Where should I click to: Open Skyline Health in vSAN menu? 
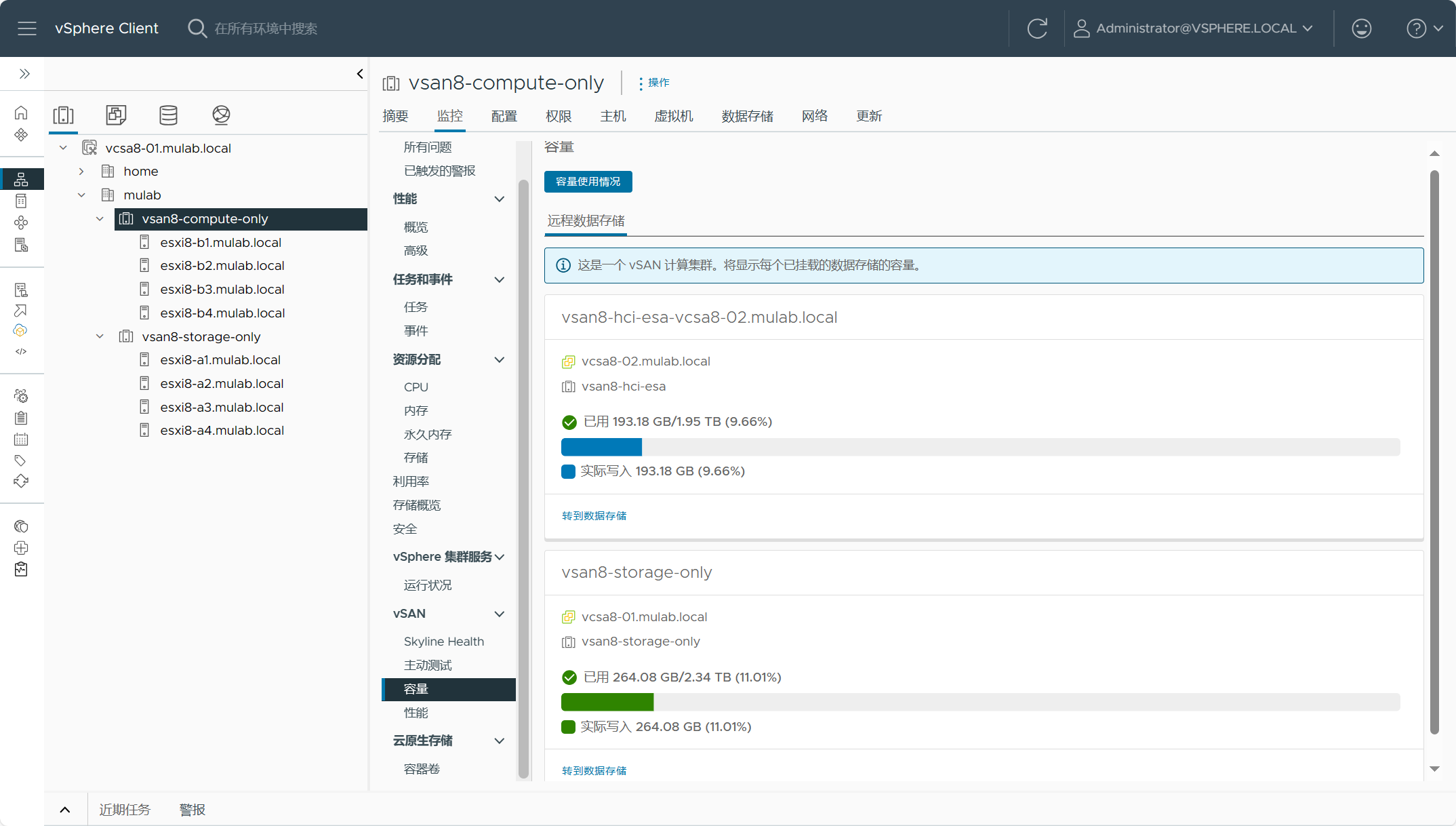(x=443, y=642)
